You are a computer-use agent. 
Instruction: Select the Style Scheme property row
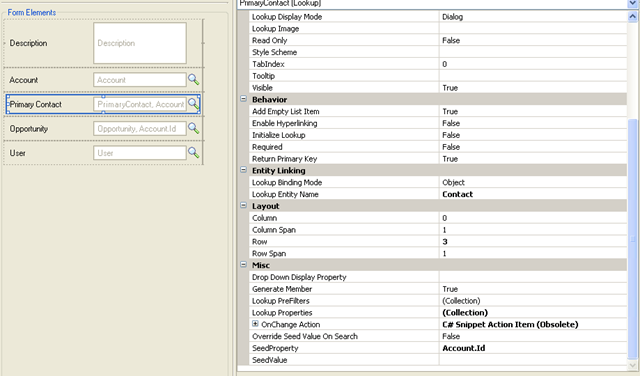(438, 52)
